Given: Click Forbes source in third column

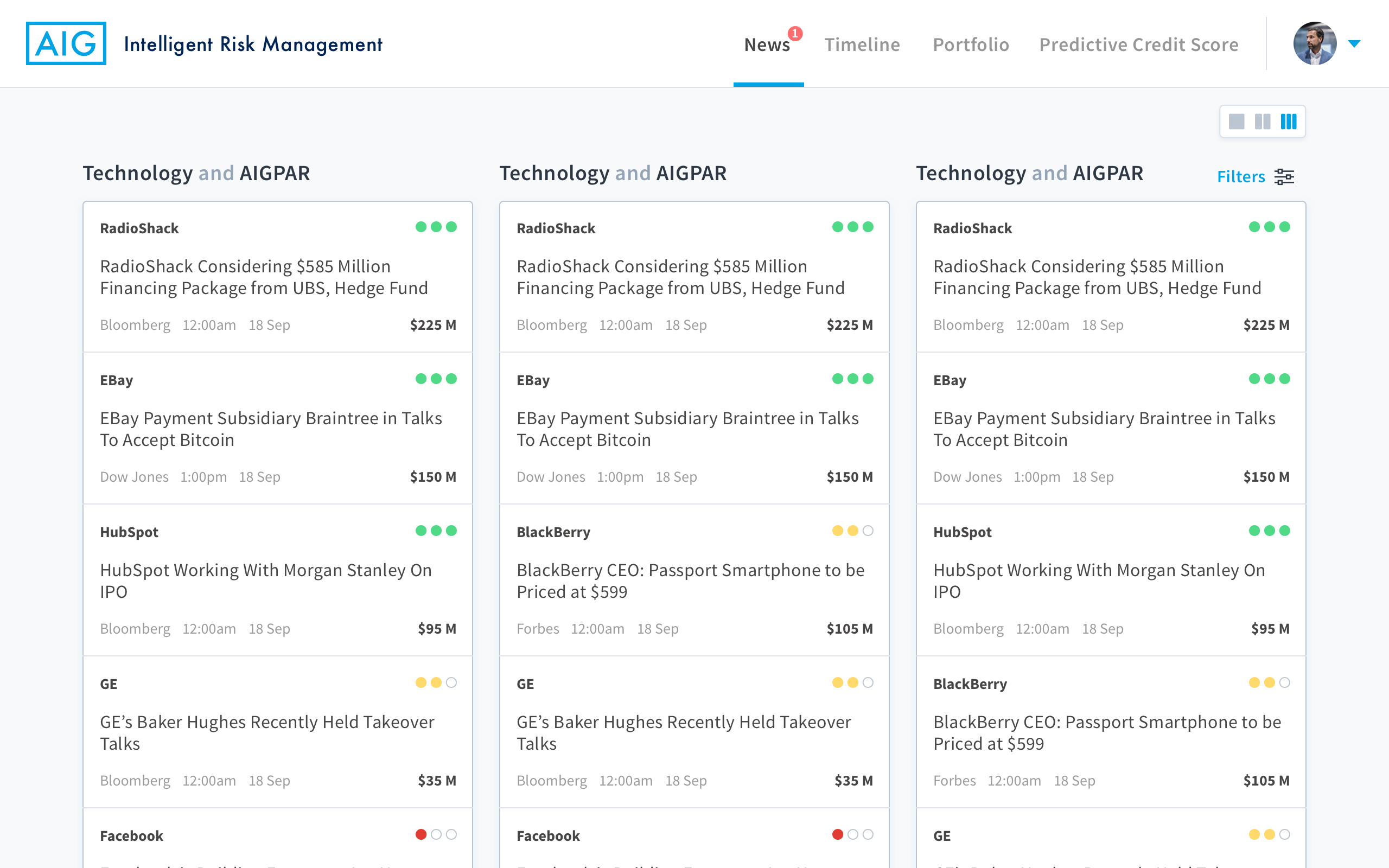Looking at the screenshot, I should tap(954, 781).
